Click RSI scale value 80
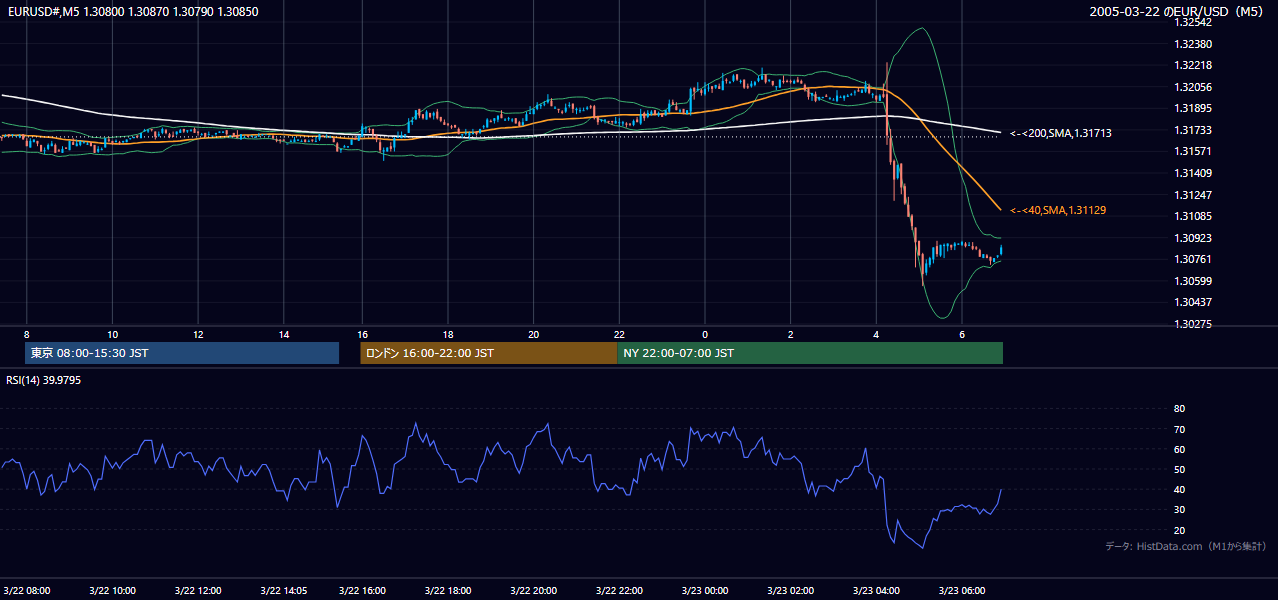 click(x=1179, y=409)
